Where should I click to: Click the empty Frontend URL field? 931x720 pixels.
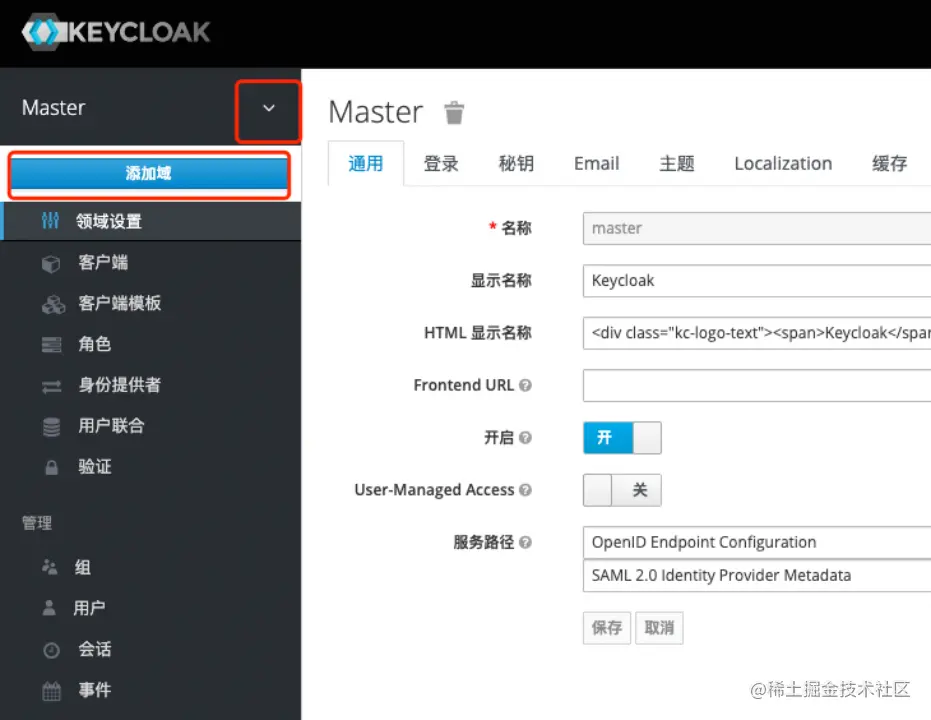pyautogui.click(x=757, y=385)
